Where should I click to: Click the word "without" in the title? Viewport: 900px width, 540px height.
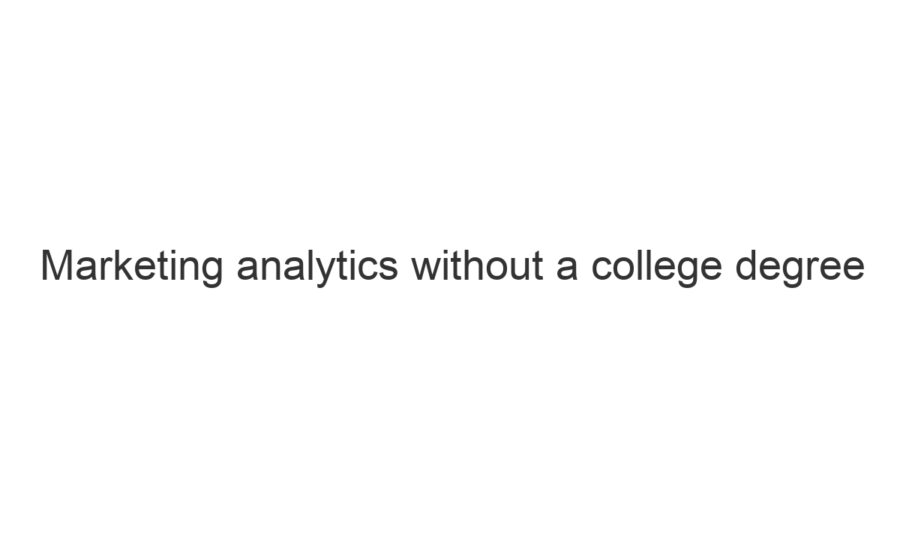(x=476, y=267)
